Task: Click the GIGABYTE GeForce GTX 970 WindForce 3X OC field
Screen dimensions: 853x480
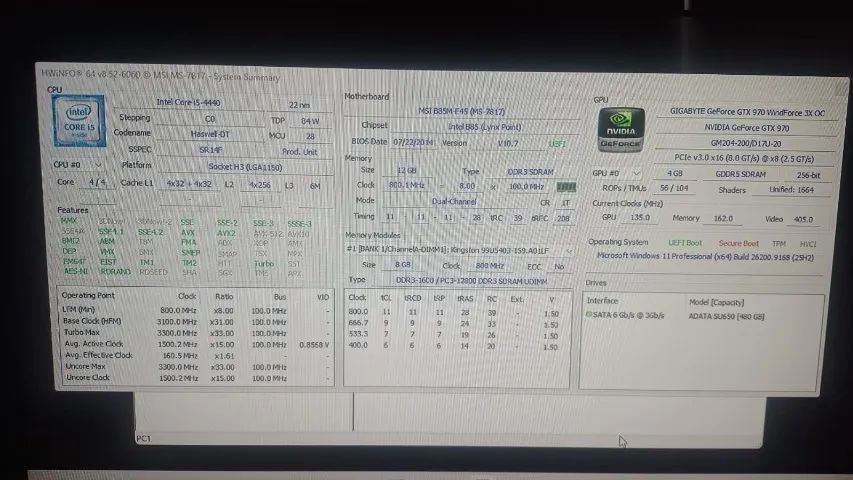Action: (x=747, y=113)
